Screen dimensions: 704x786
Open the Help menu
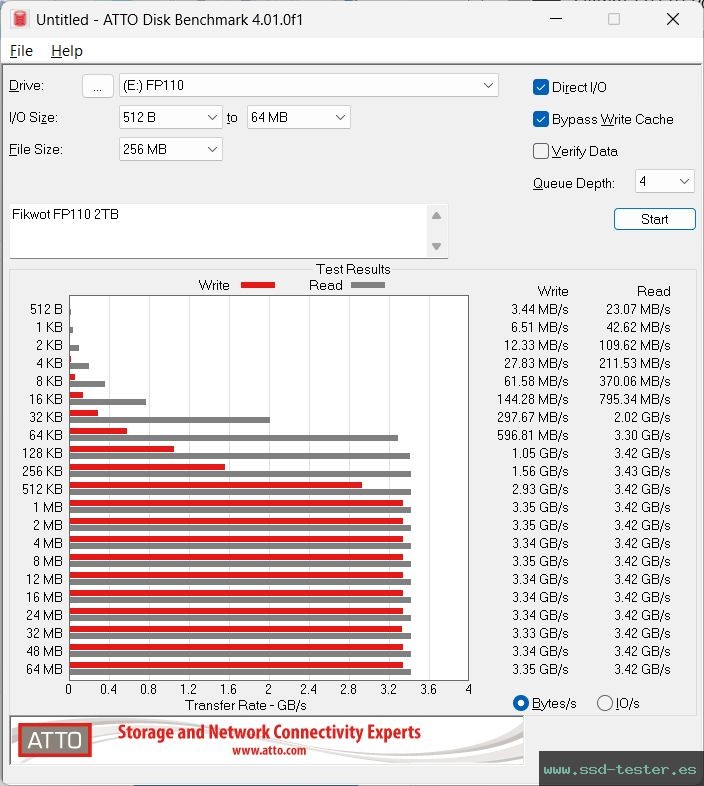click(67, 51)
